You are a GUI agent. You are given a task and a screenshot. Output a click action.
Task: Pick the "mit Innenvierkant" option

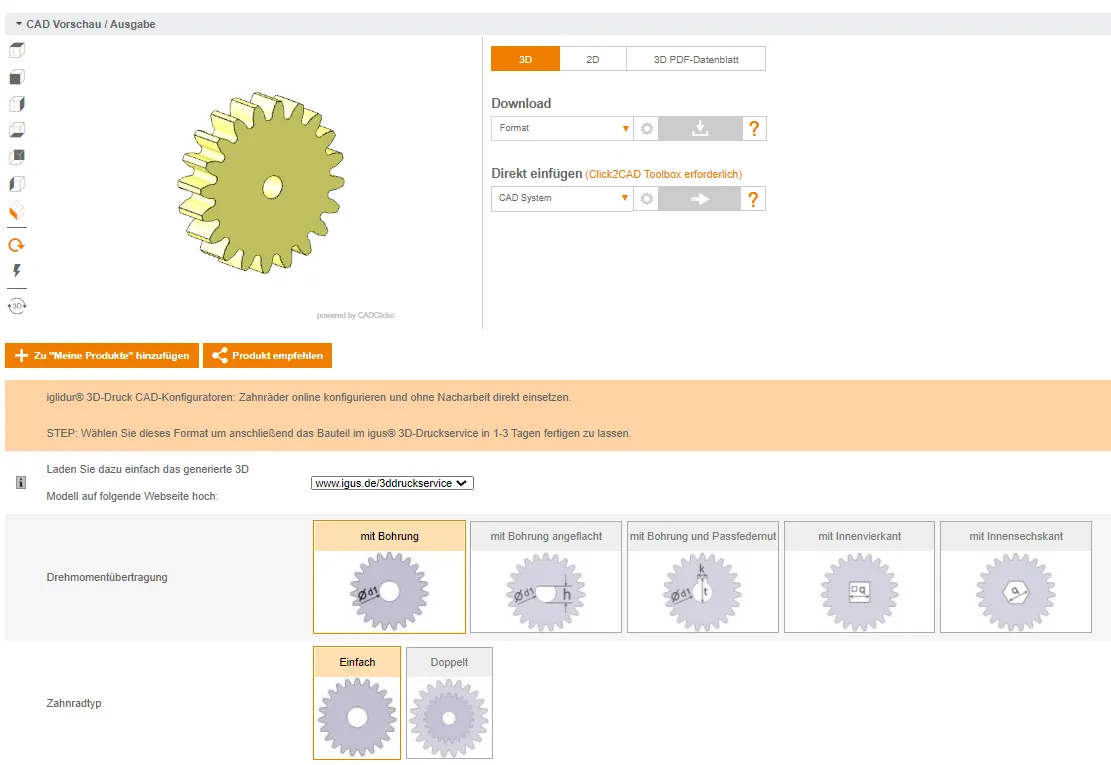(x=859, y=577)
